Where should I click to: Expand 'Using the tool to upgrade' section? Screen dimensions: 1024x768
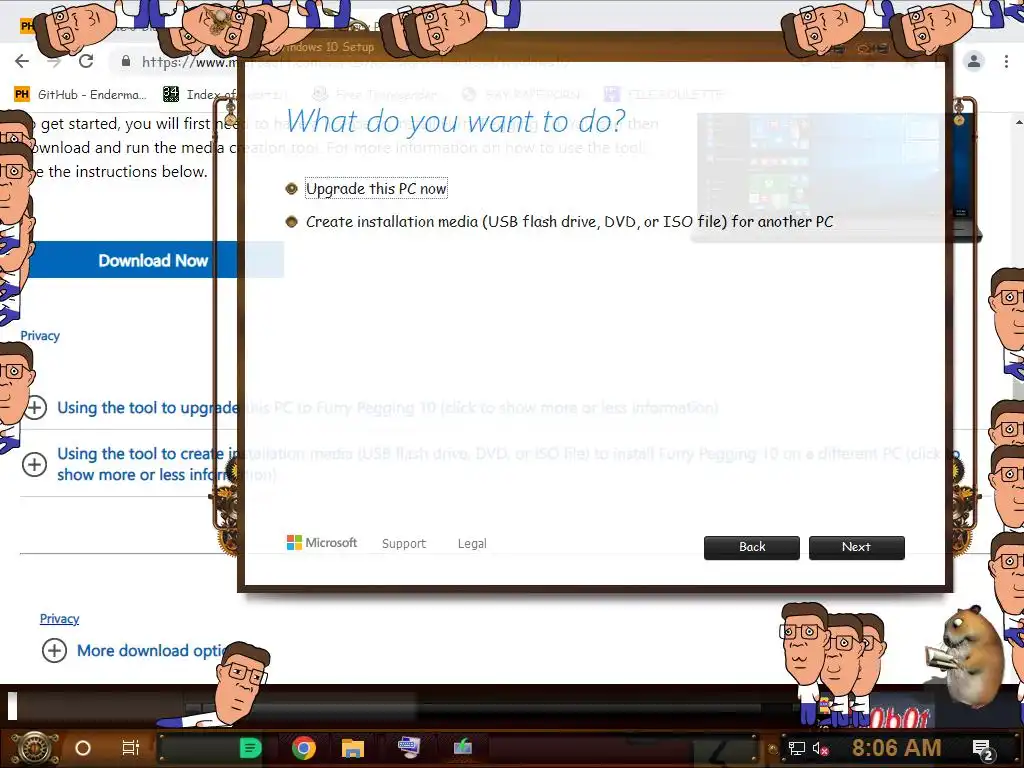[35, 408]
